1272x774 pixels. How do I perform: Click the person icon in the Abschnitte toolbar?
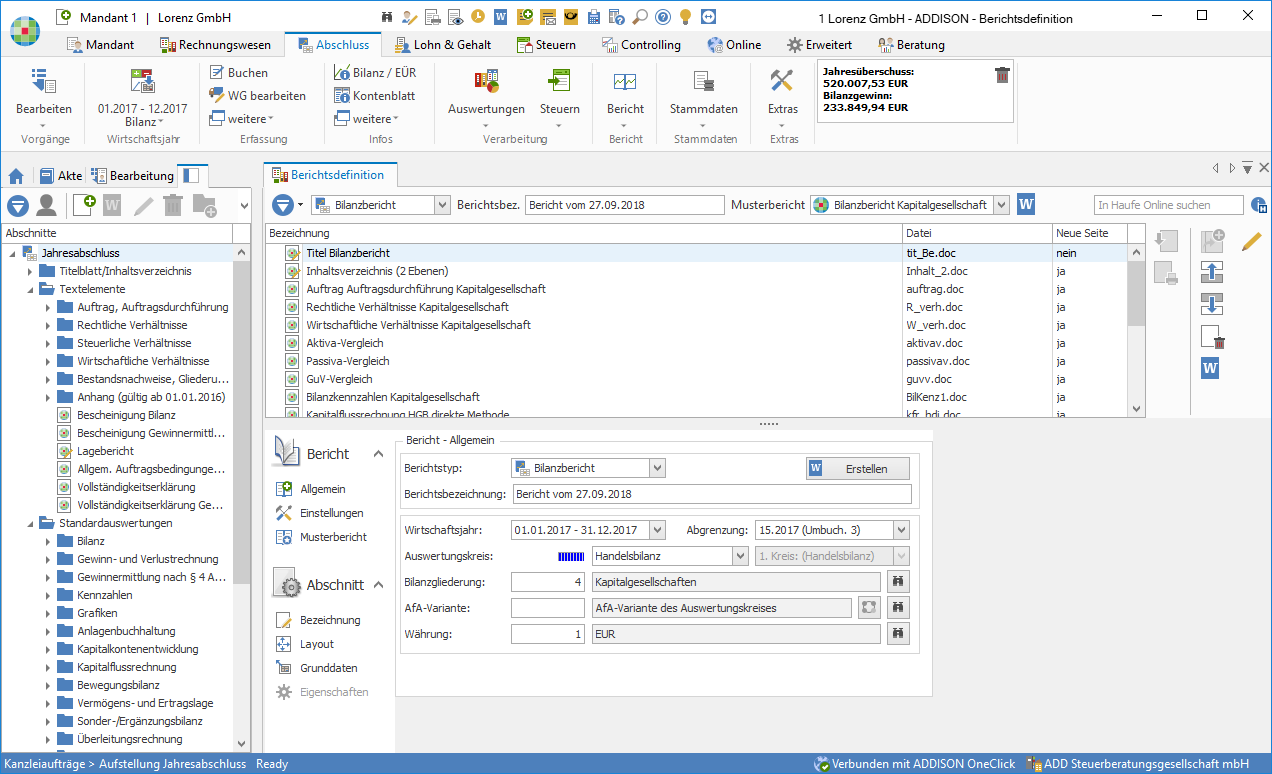[46, 206]
